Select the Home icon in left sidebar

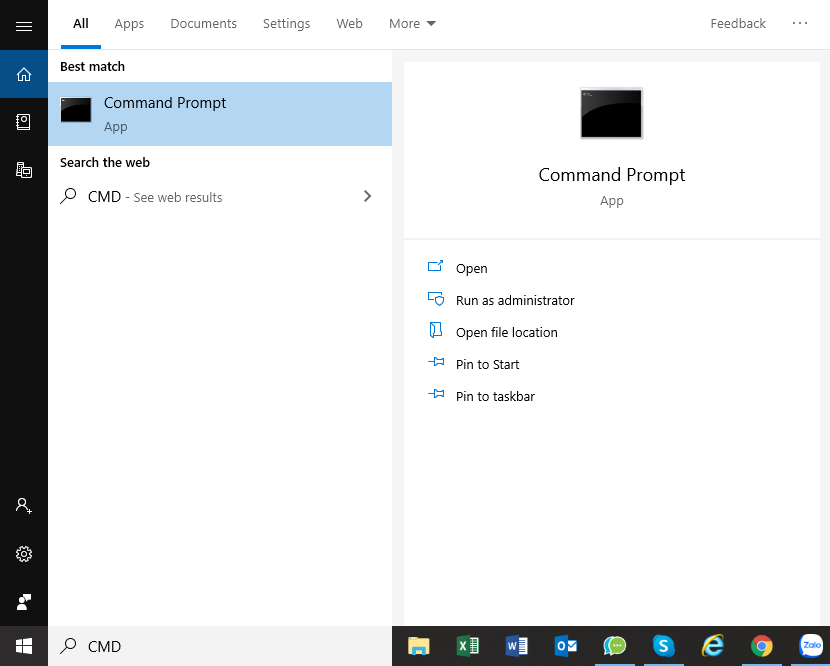(24, 74)
